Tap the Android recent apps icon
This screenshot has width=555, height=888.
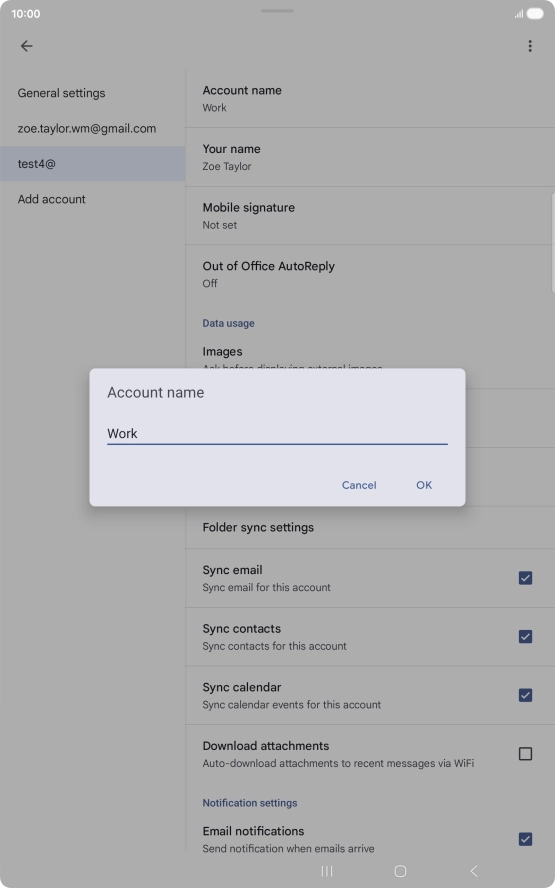(327, 870)
